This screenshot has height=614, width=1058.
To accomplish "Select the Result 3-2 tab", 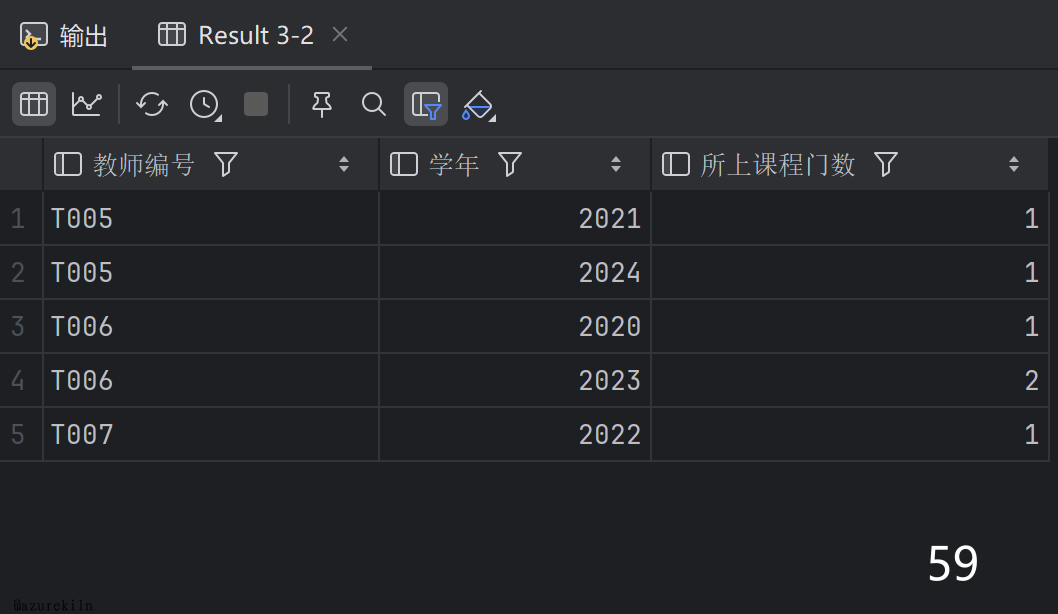I will pyautogui.click(x=254, y=36).
